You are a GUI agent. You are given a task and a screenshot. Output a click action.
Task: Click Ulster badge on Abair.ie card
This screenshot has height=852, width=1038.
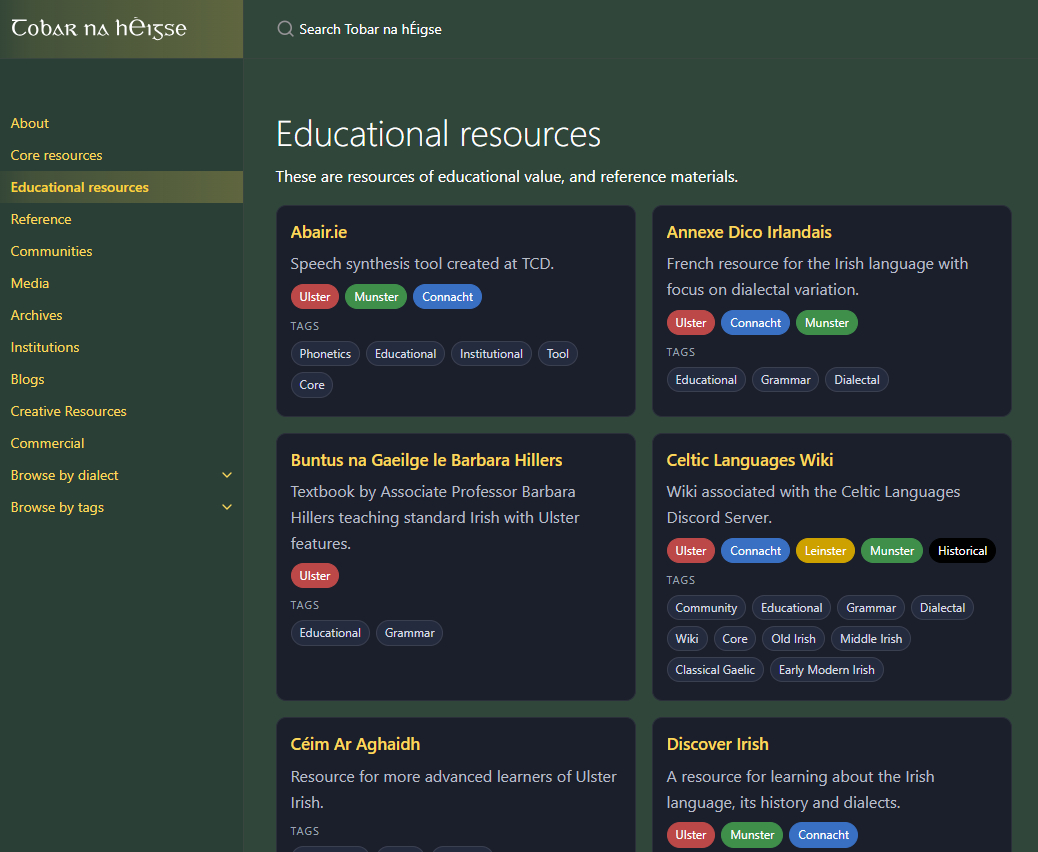click(x=314, y=297)
